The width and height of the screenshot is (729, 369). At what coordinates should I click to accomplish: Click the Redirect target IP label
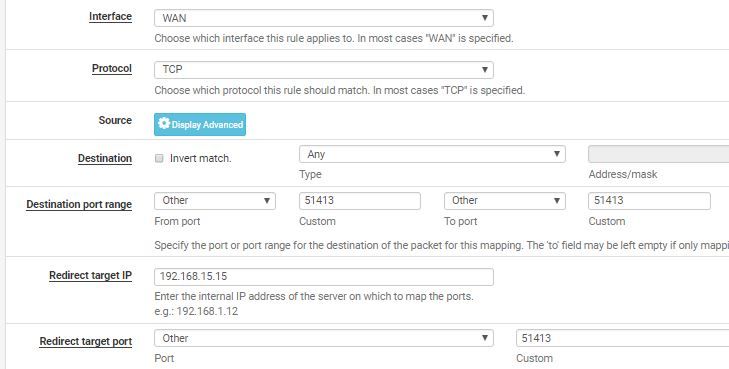click(x=90, y=276)
